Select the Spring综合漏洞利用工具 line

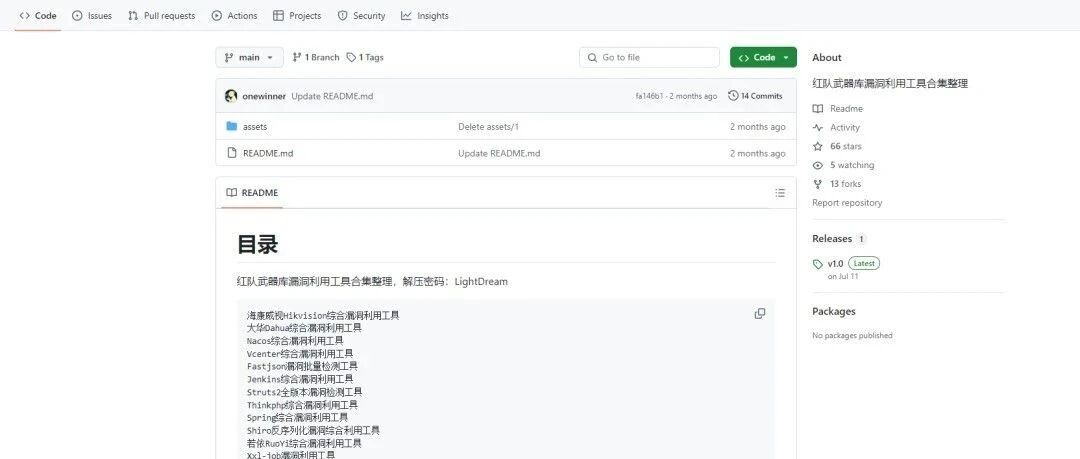click(298, 417)
